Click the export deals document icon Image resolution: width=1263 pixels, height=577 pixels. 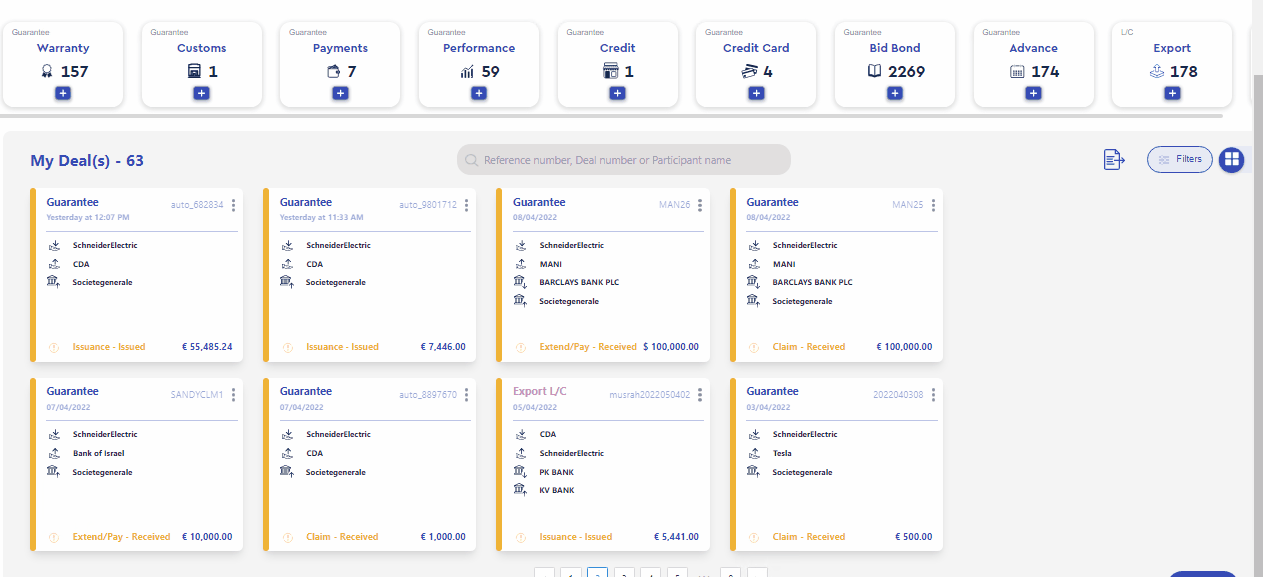pos(1114,160)
